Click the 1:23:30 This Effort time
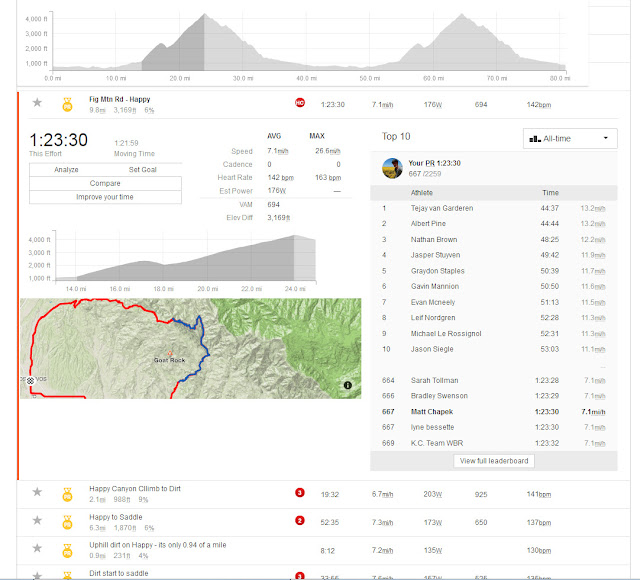Screen dimensions: 640x580 pos(58,140)
